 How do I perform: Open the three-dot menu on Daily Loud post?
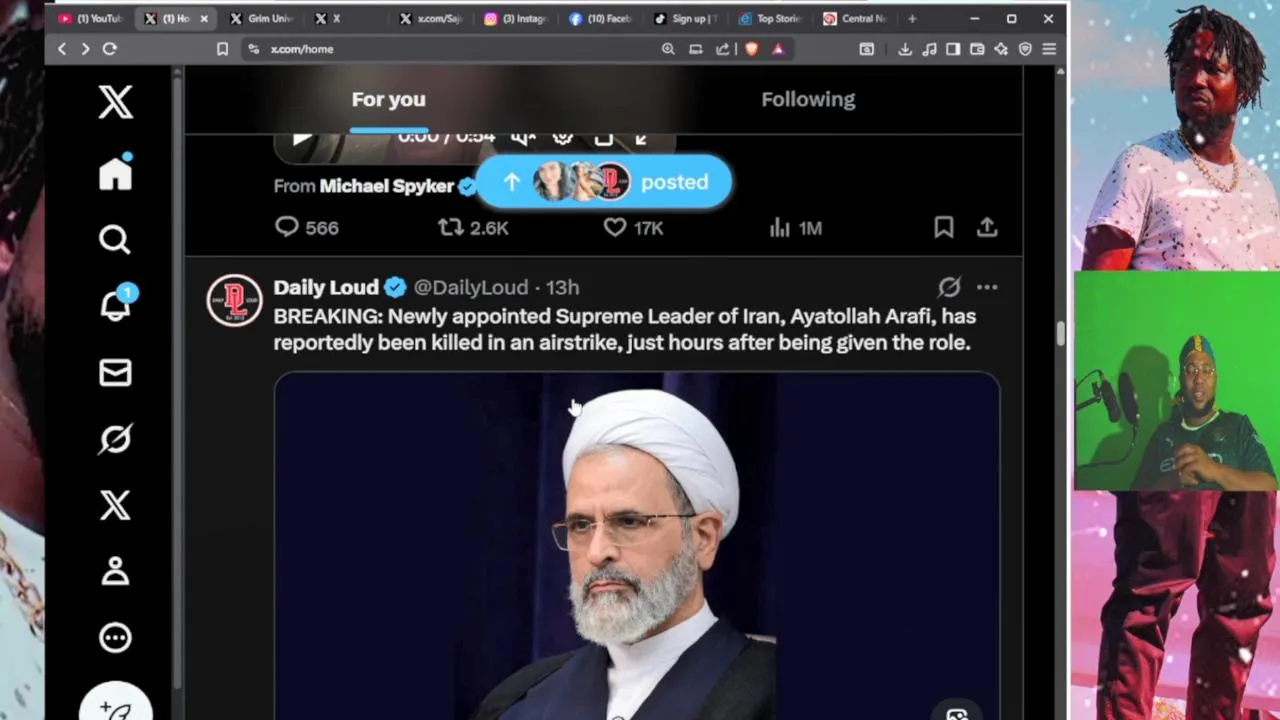(987, 287)
